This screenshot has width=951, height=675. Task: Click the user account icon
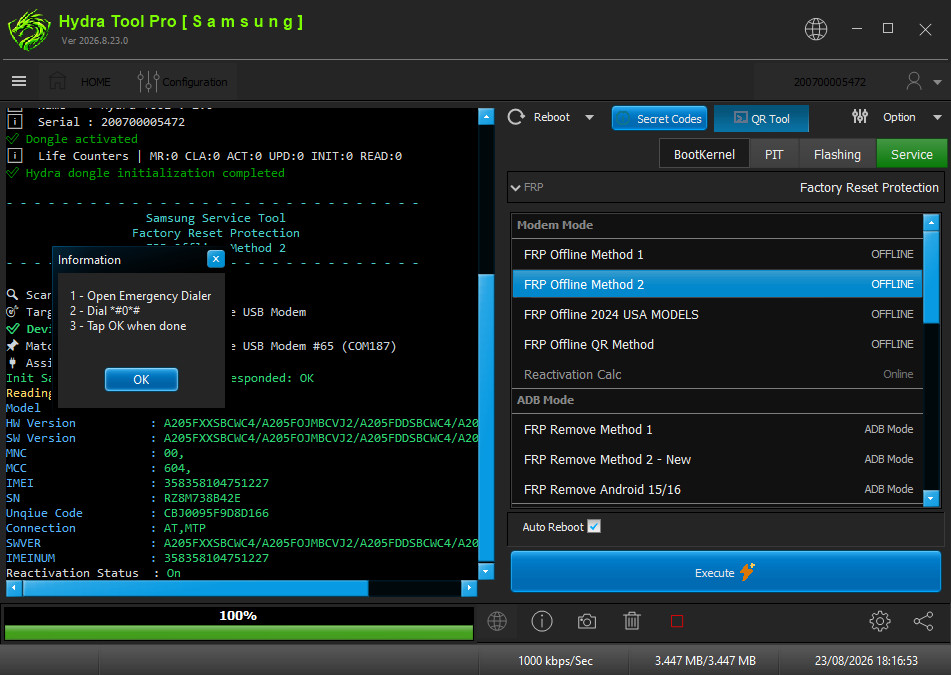913,81
